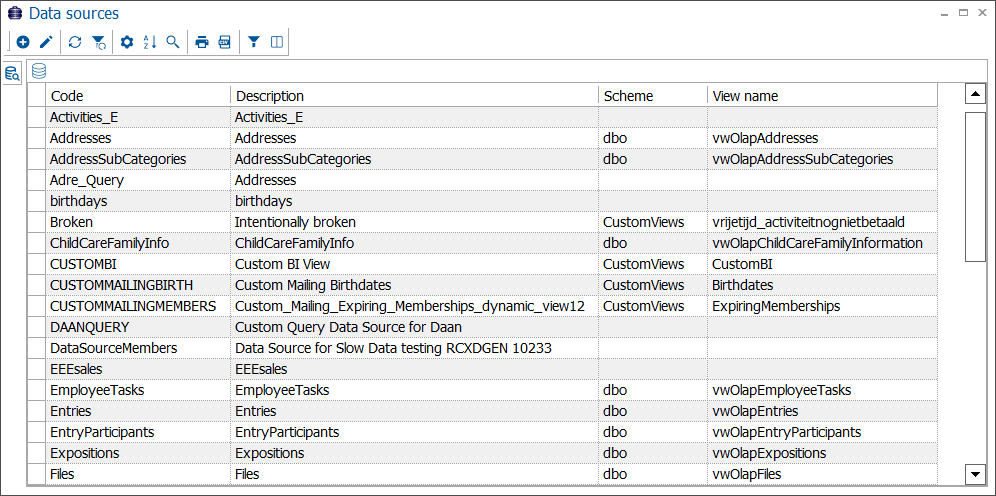Screen dimensions: 996x496
Task: Click the CustomBI view name cell
Action: 822,264
